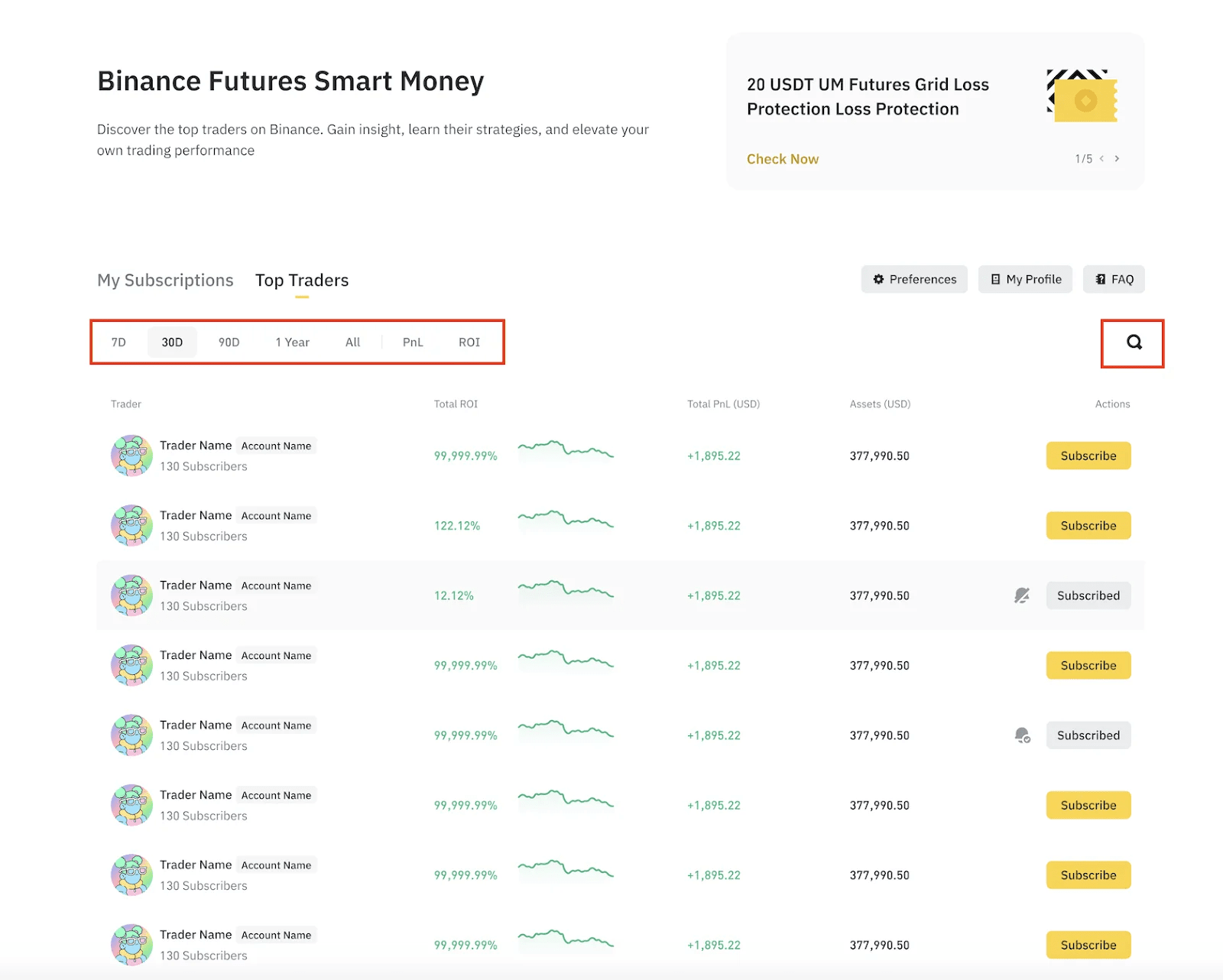Show All time period
Viewport: 1223px width, 980px height.
click(352, 342)
